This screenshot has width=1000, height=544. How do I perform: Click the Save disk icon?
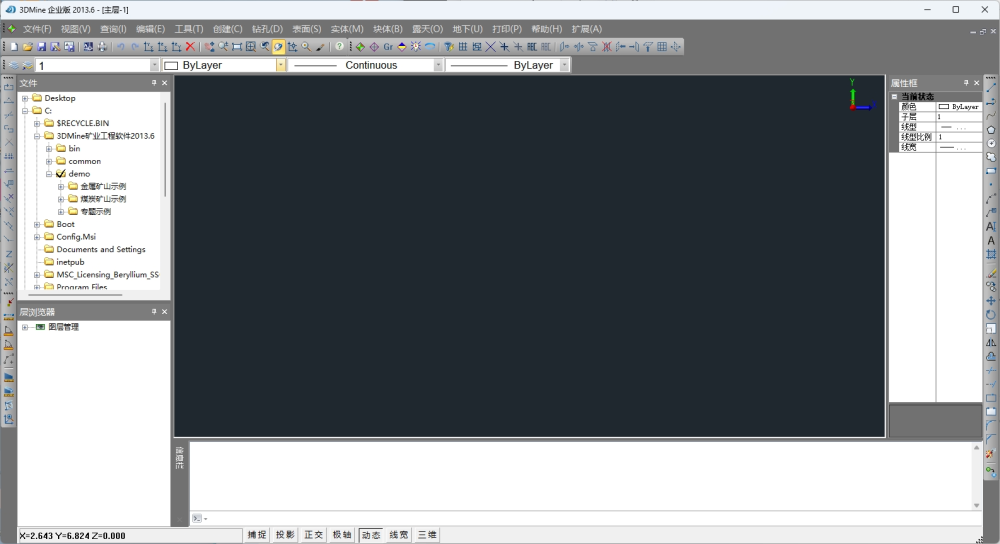42,47
